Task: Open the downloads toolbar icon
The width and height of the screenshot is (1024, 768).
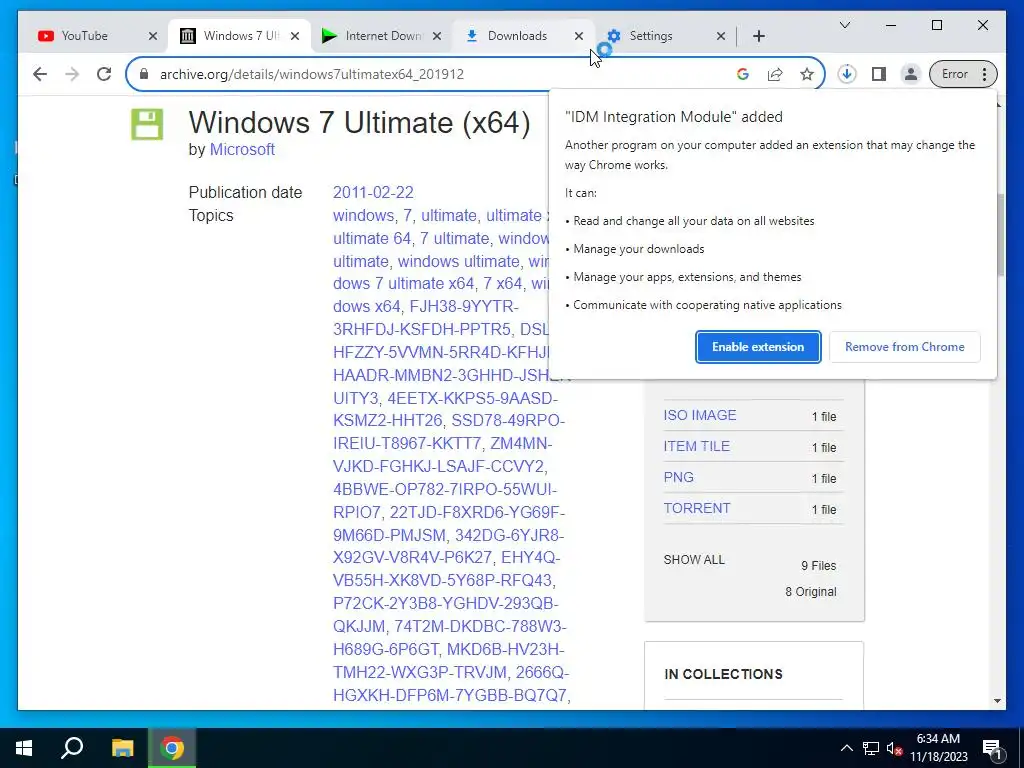Action: 847,74
